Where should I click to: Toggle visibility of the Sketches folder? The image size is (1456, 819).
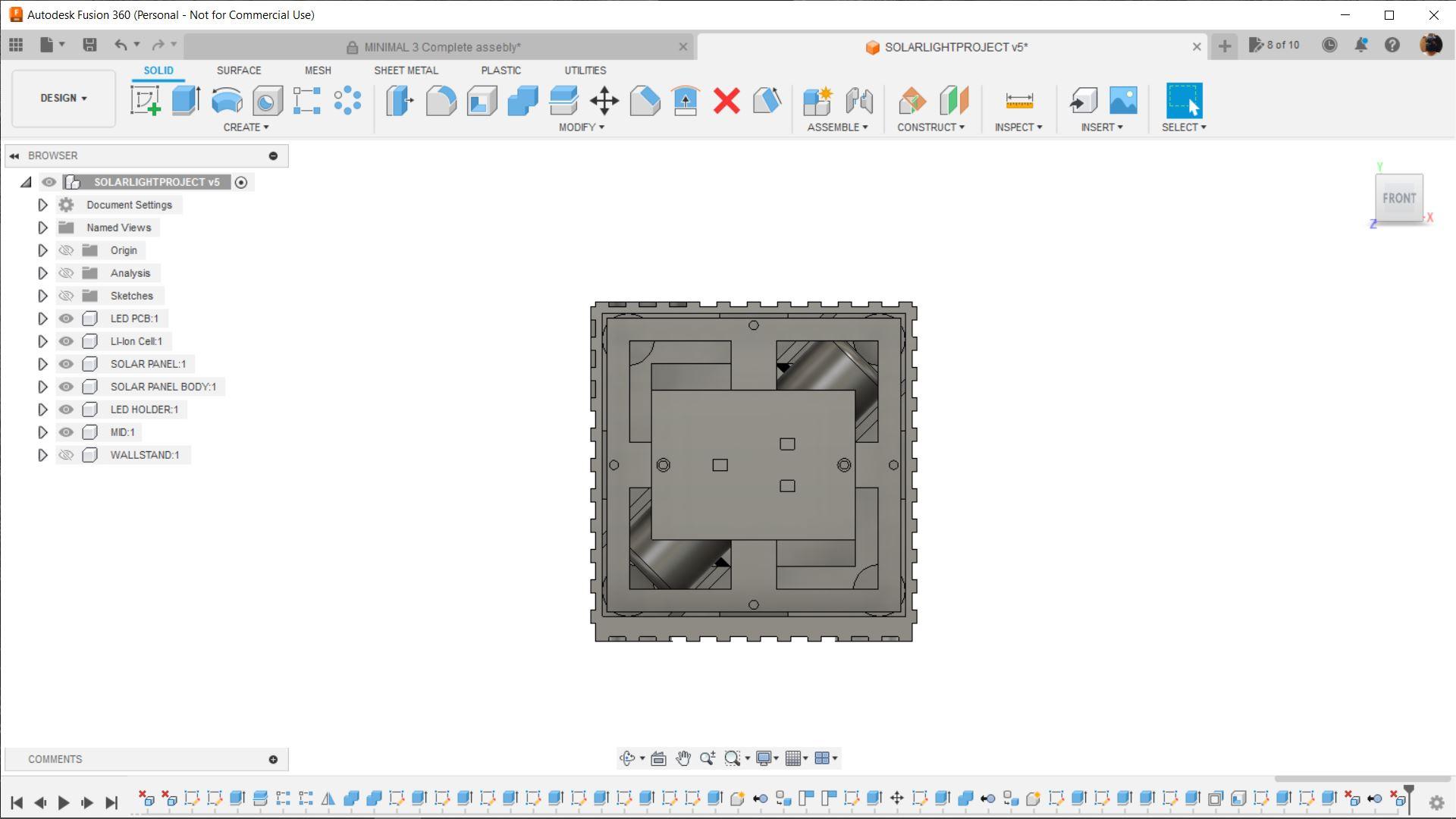(66, 296)
